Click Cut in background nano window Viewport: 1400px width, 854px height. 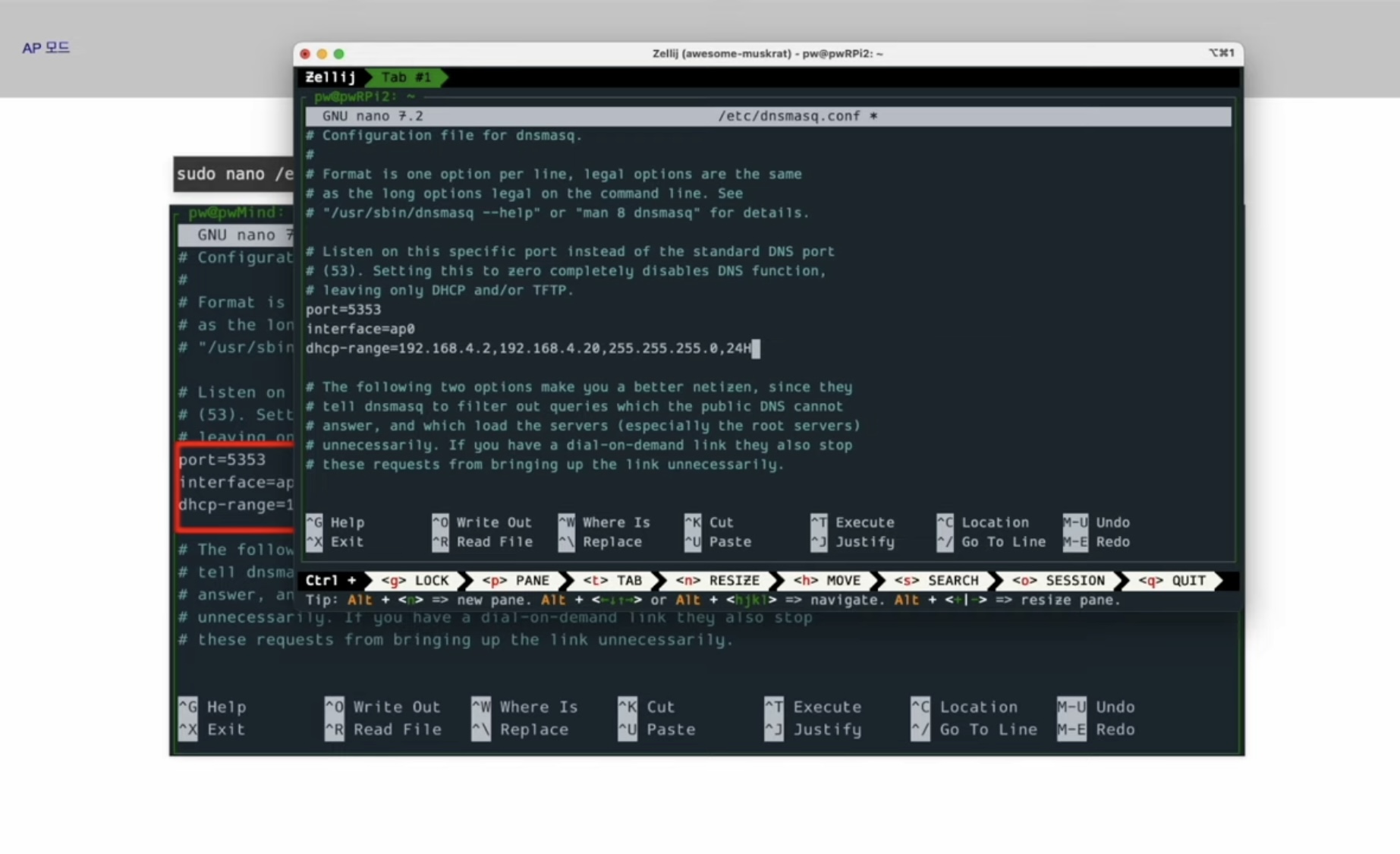[x=647, y=707]
